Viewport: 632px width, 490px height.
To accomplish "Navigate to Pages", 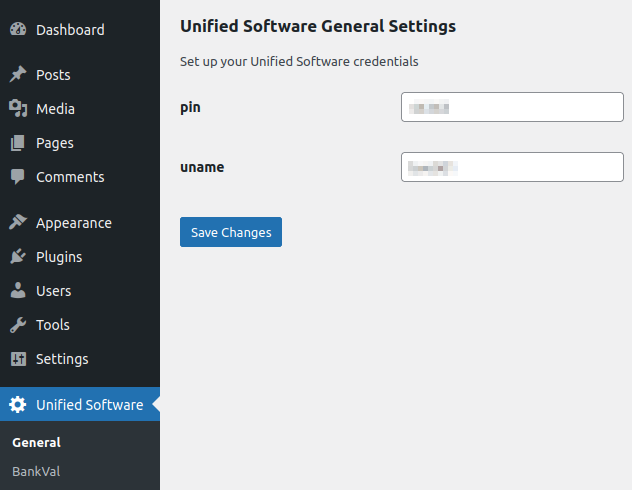I will (55, 143).
